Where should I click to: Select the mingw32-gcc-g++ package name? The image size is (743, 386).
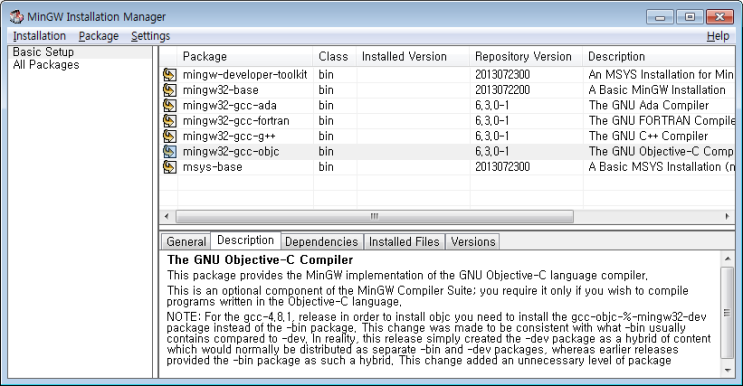(x=229, y=136)
